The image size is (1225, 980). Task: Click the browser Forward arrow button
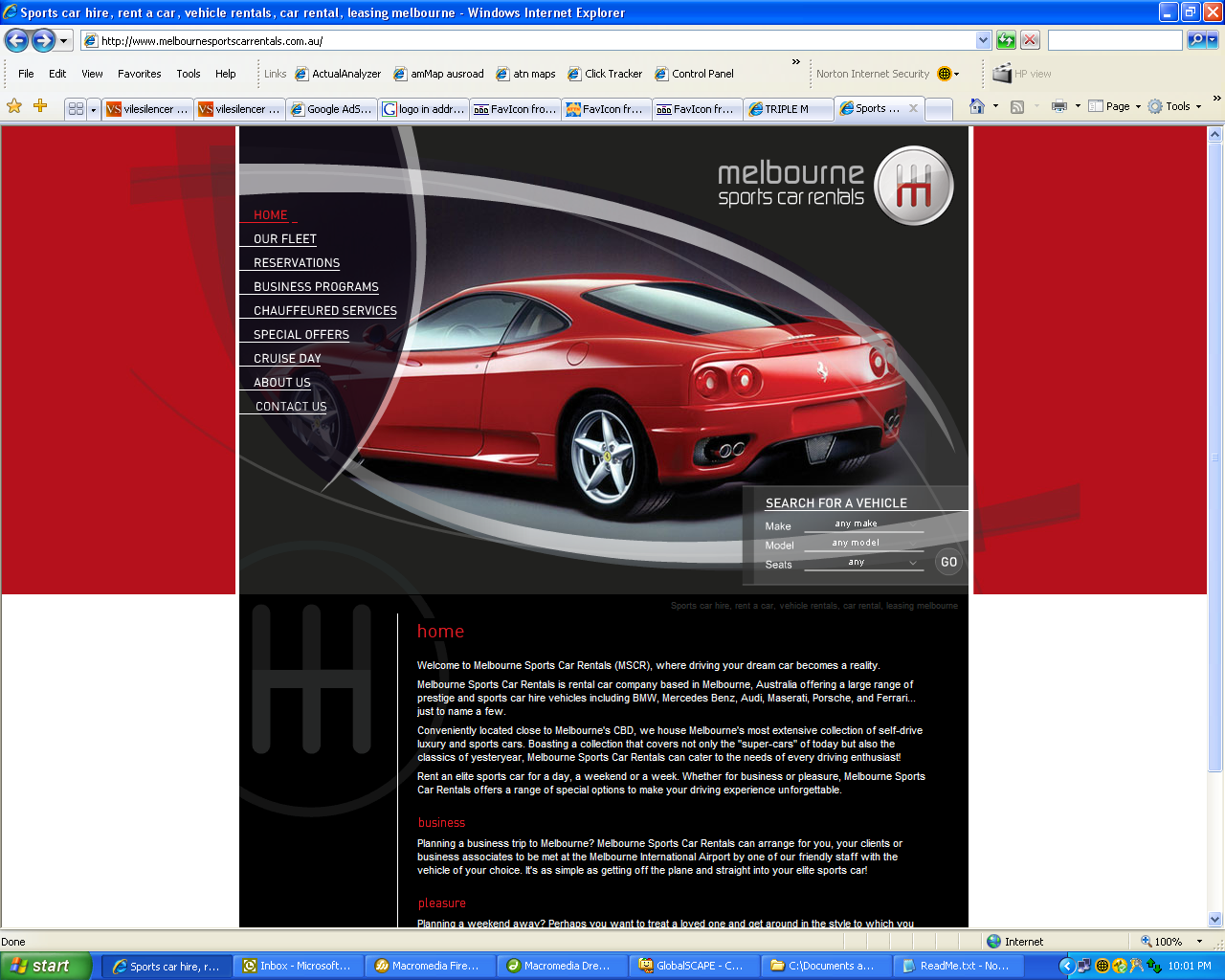[43, 40]
